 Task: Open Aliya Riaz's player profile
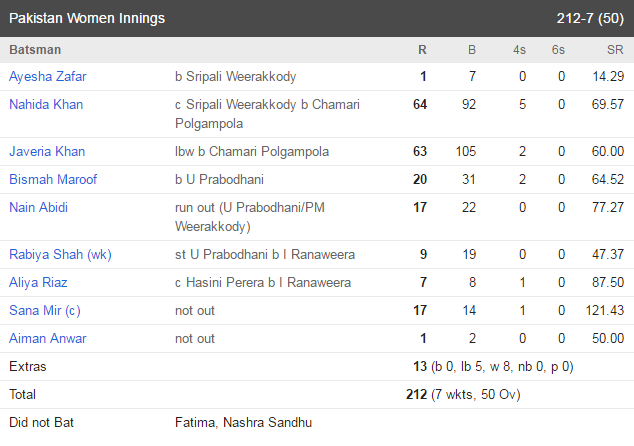coord(38,282)
